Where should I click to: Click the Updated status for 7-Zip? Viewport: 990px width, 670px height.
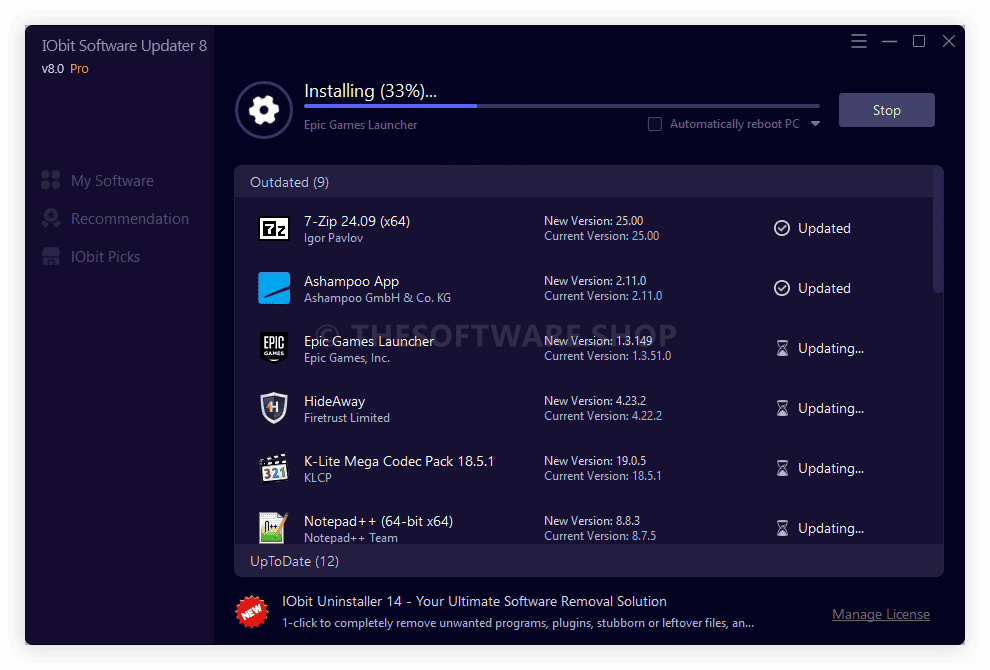(x=824, y=228)
